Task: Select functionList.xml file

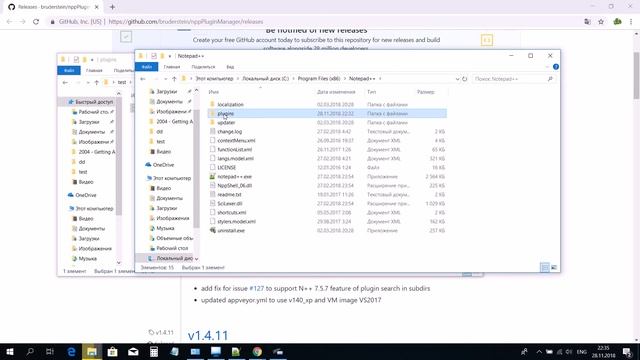Action: [234, 149]
